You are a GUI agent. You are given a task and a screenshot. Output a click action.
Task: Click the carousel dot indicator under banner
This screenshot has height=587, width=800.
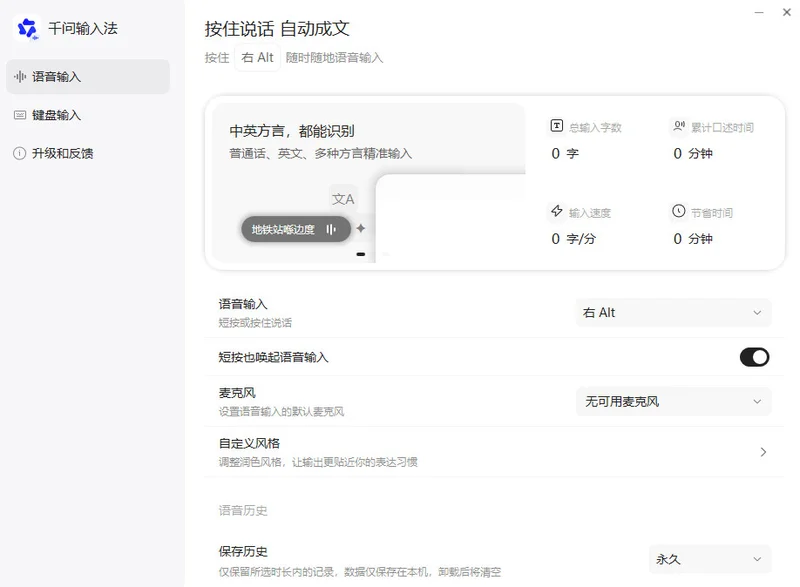(x=361, y=254)
